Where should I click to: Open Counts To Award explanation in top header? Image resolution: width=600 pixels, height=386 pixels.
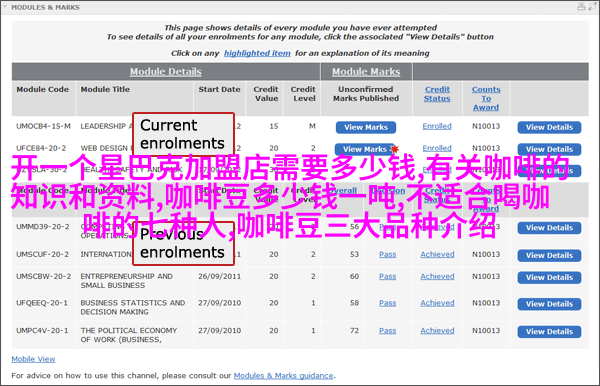click(486, 98)
